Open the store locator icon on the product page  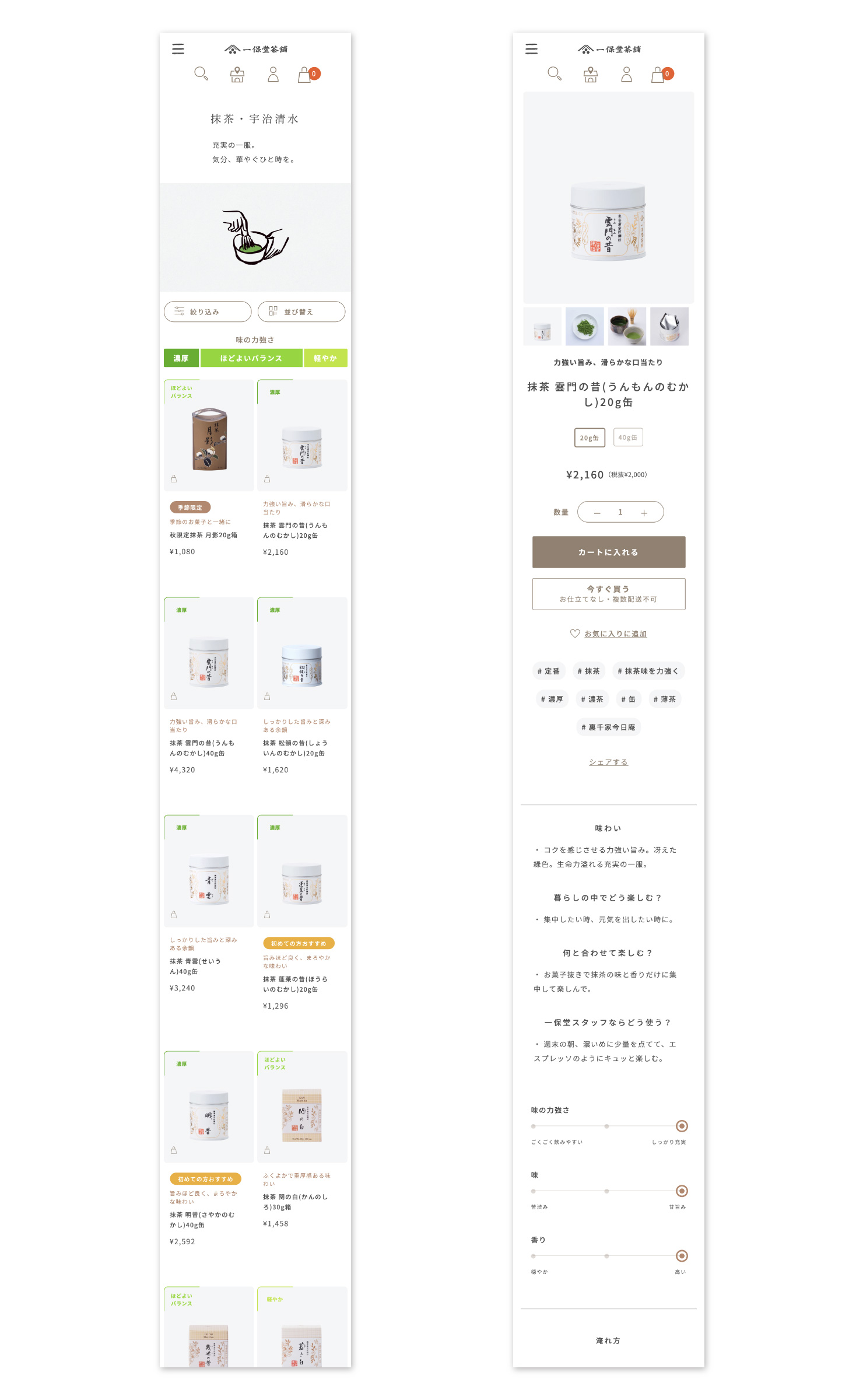tap(591, 74)
